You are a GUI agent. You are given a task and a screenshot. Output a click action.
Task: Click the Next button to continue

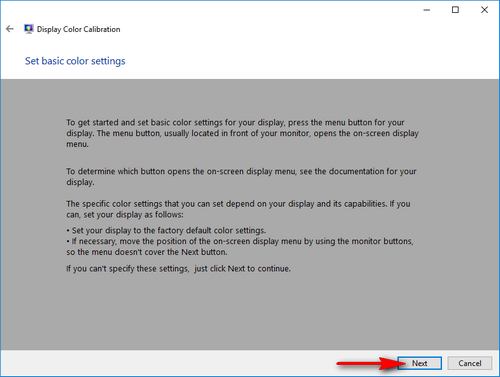(420, 363)
